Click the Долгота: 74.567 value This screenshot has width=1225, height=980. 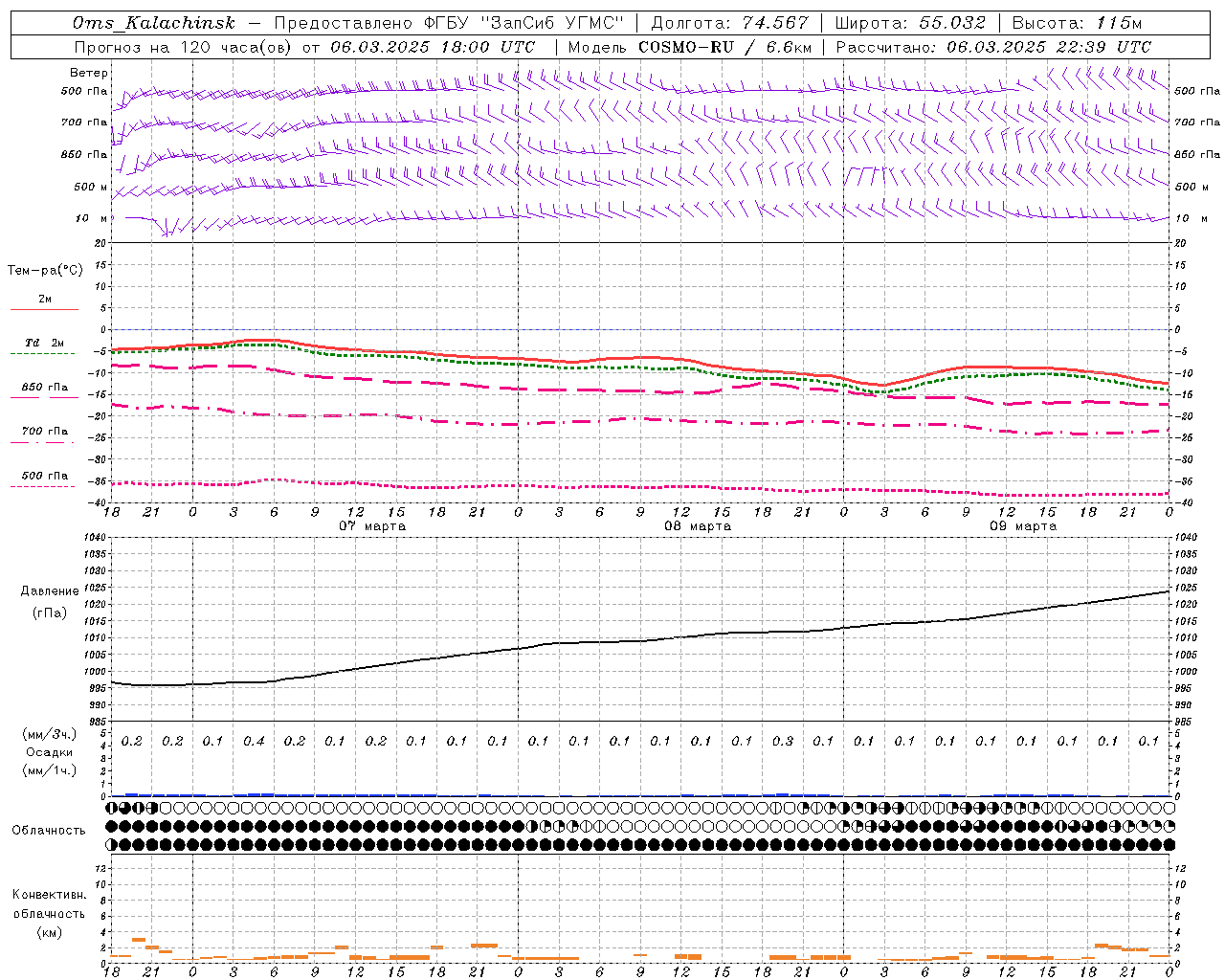tap(730, 23)
